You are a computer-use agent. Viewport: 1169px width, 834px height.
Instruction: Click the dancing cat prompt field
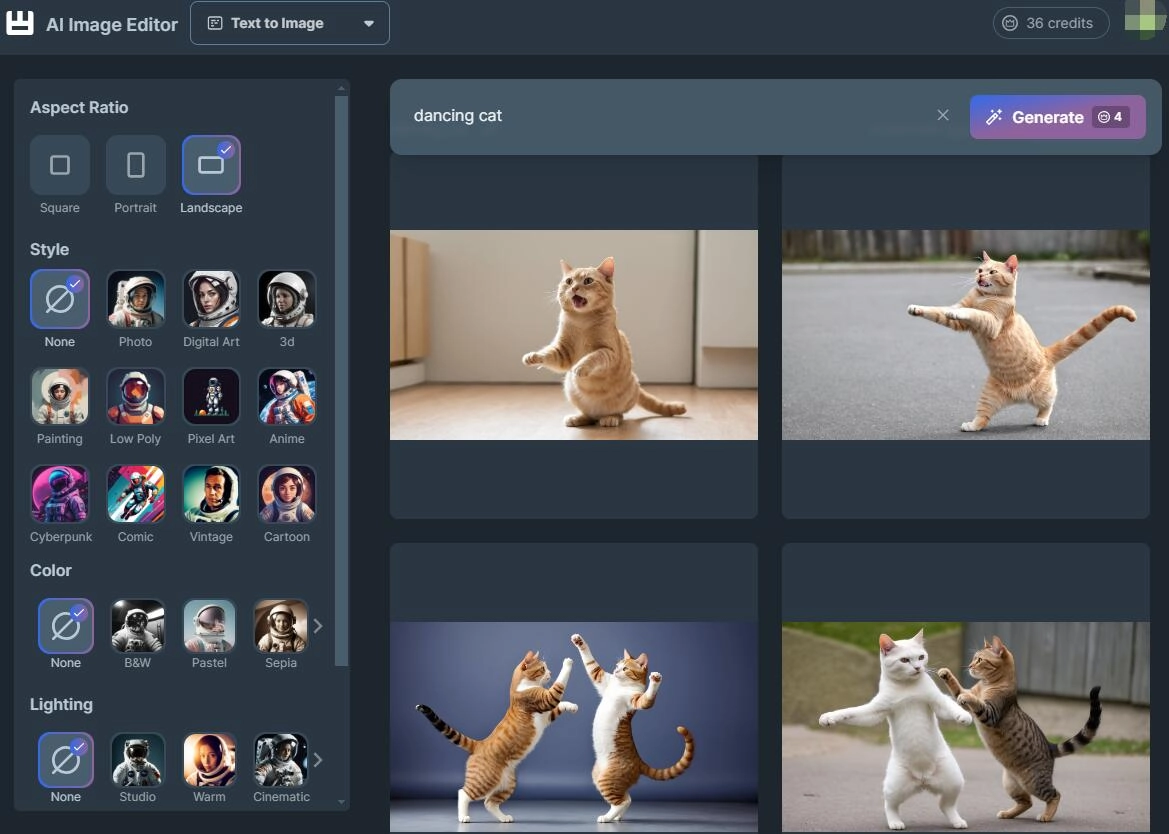(x=660, y=116)
